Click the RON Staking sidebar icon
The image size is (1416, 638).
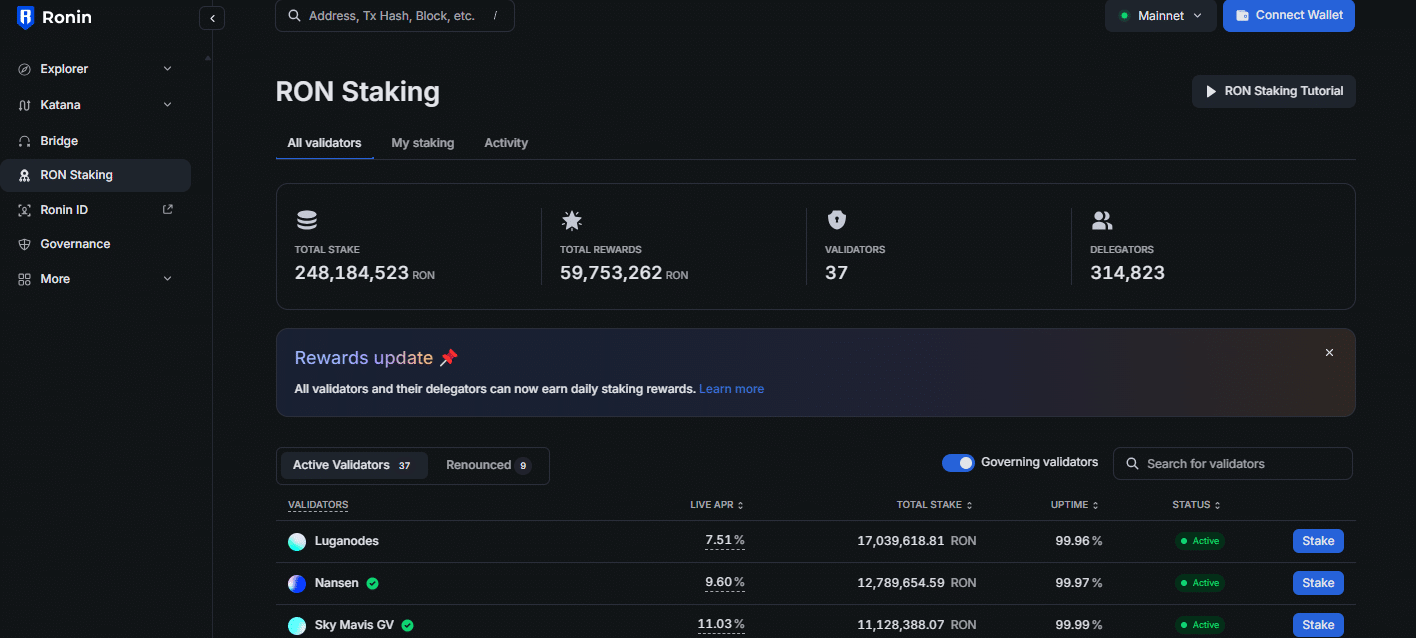click(x=25, y=175)
